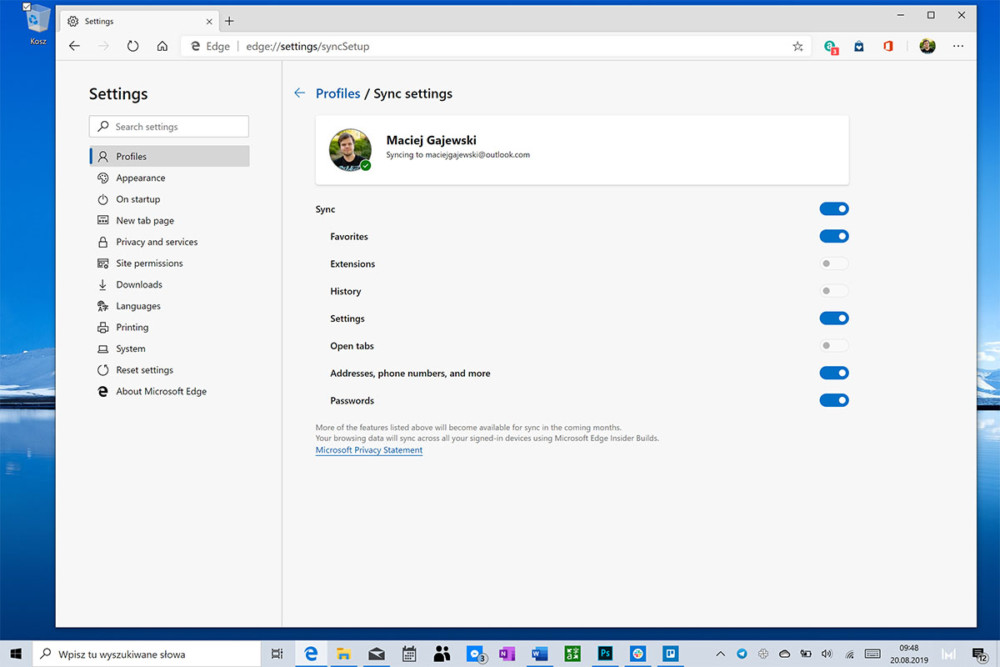The height and width of the screenshot is (667, 1000).
Task: Click the Search settings field
Action: pos(169,126)
